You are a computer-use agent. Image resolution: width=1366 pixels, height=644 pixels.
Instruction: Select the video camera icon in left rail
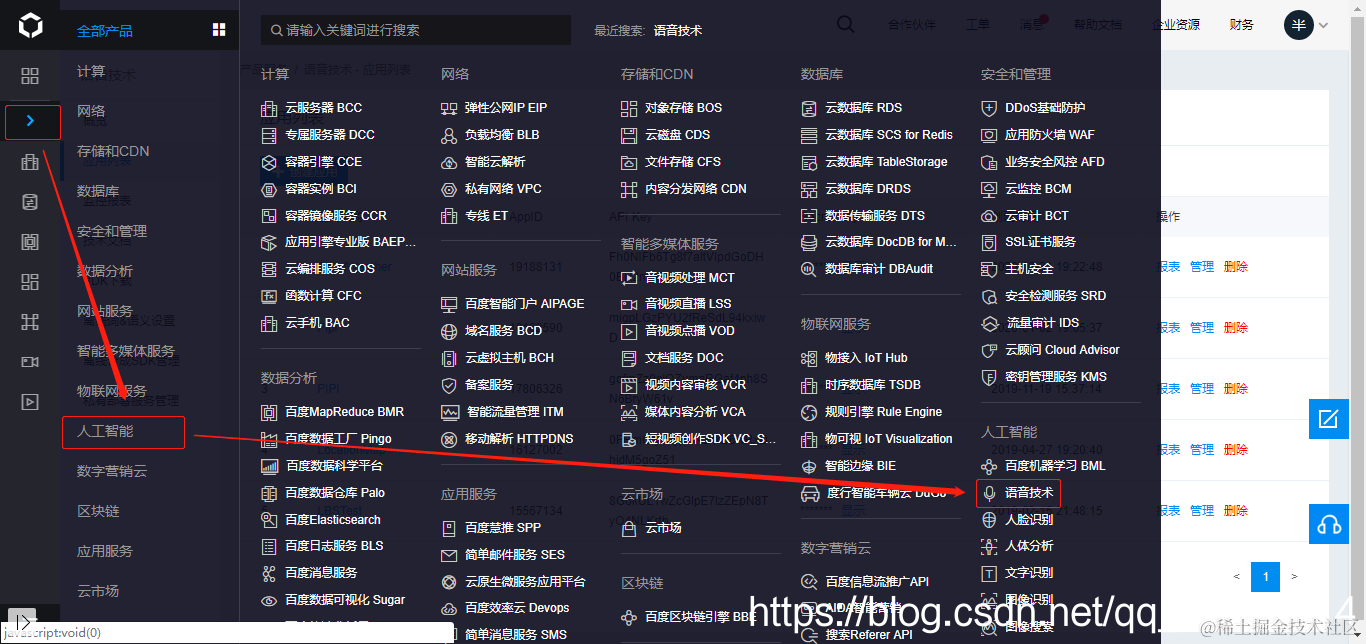[29, 360]
